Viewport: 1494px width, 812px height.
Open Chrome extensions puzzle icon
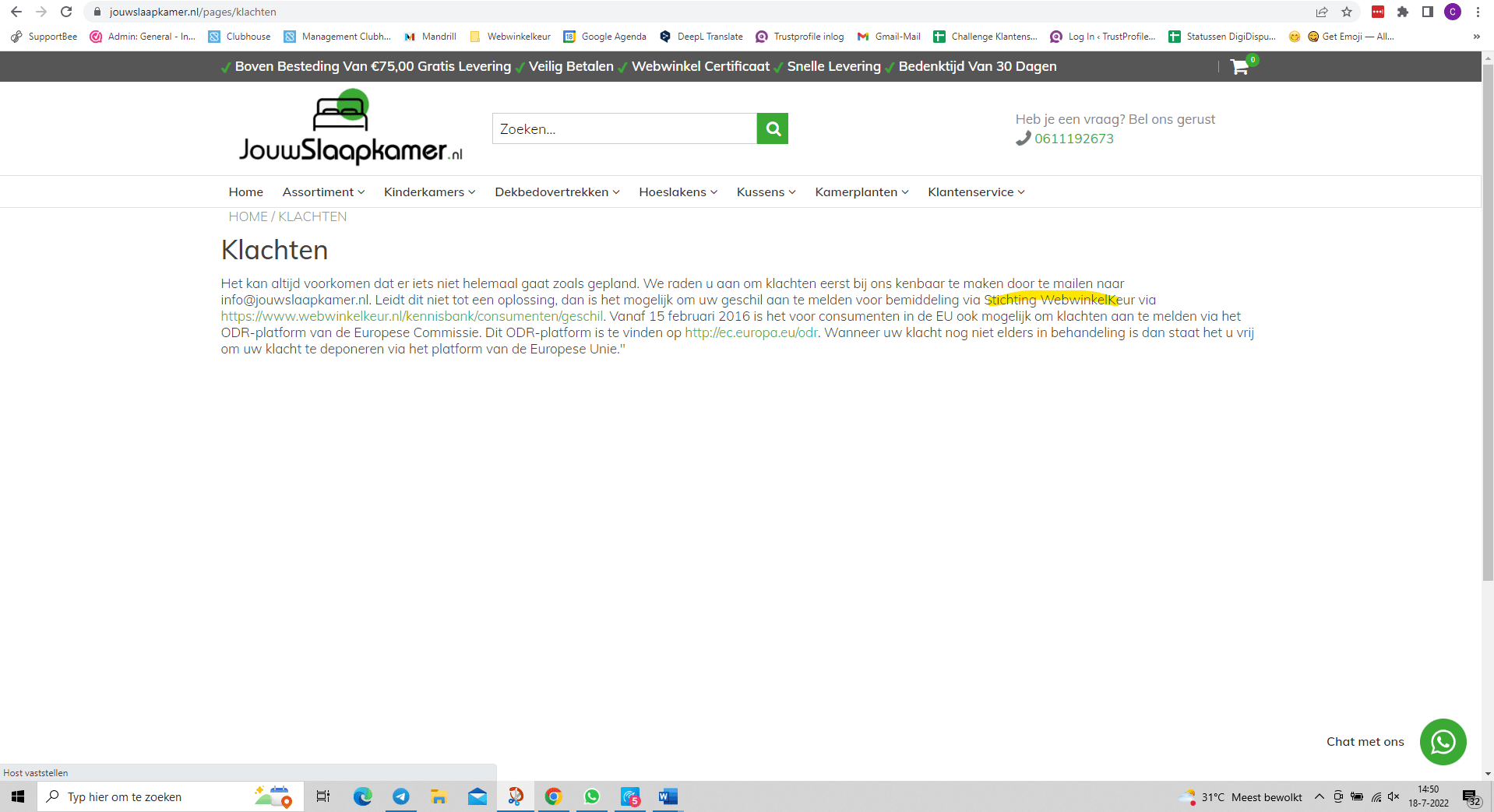[x=1403, y=12]
